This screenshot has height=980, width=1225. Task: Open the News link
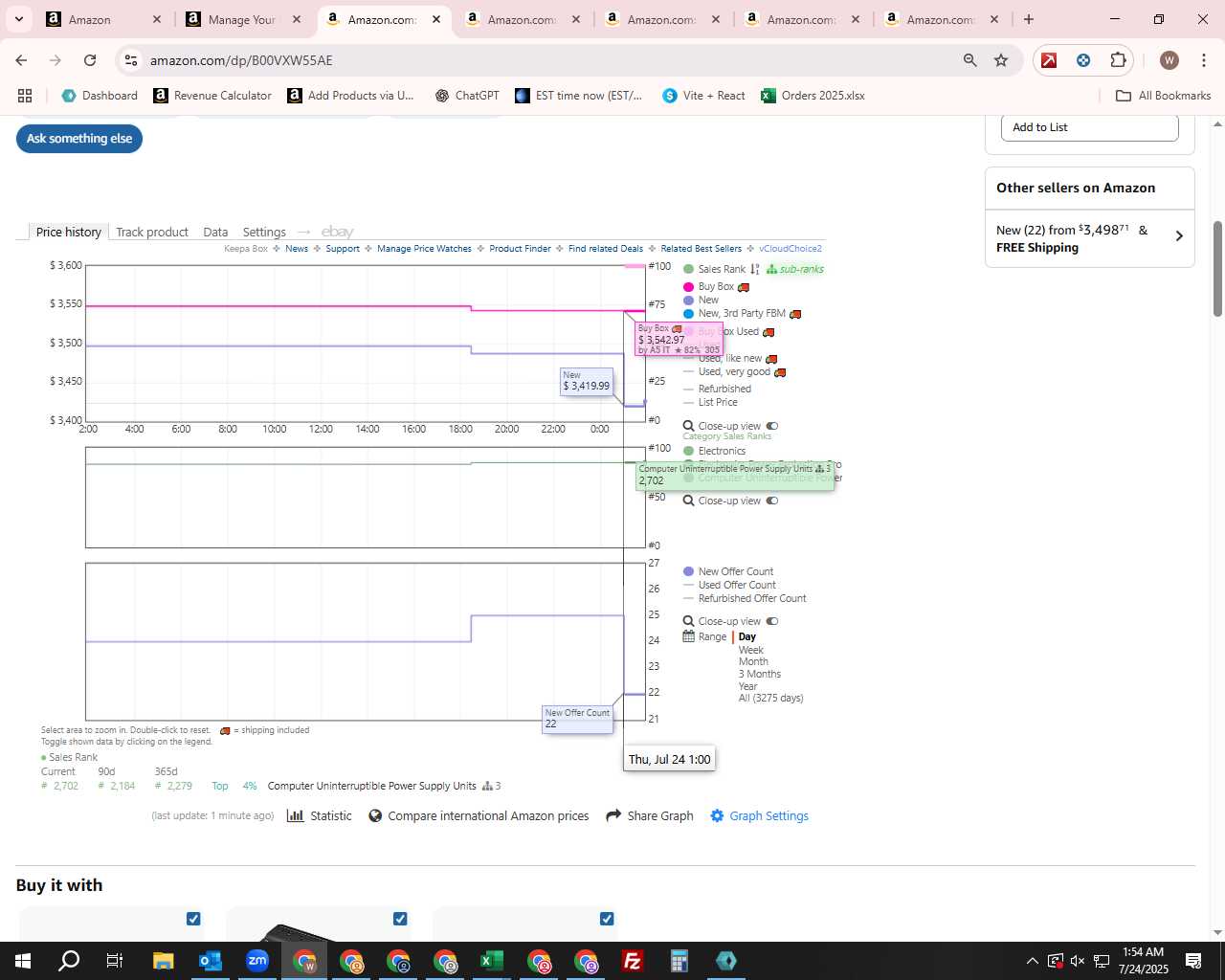[x=297, y=249]
